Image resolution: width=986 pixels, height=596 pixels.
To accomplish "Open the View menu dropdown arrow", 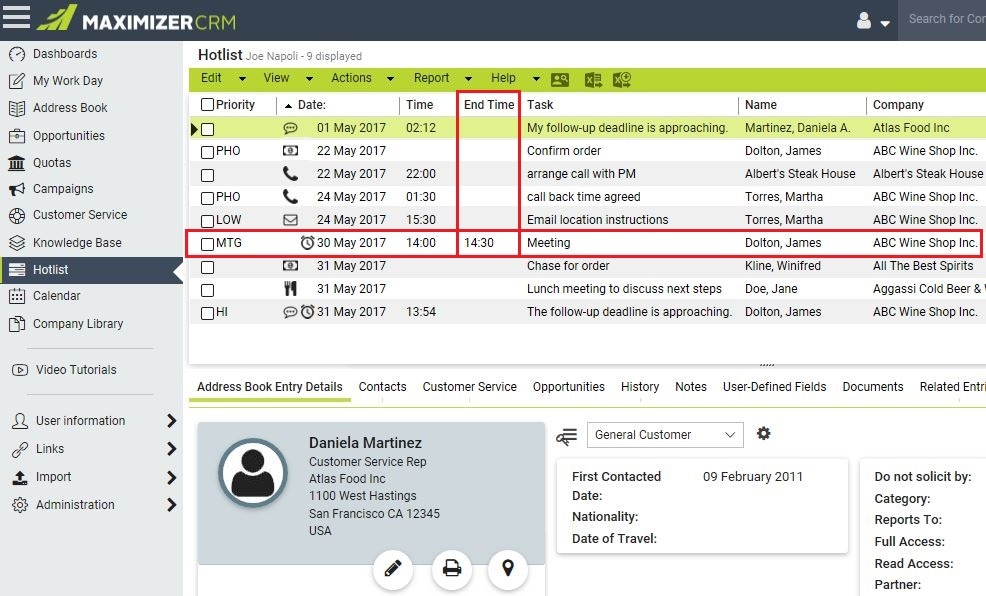I will tap(309, 79).
